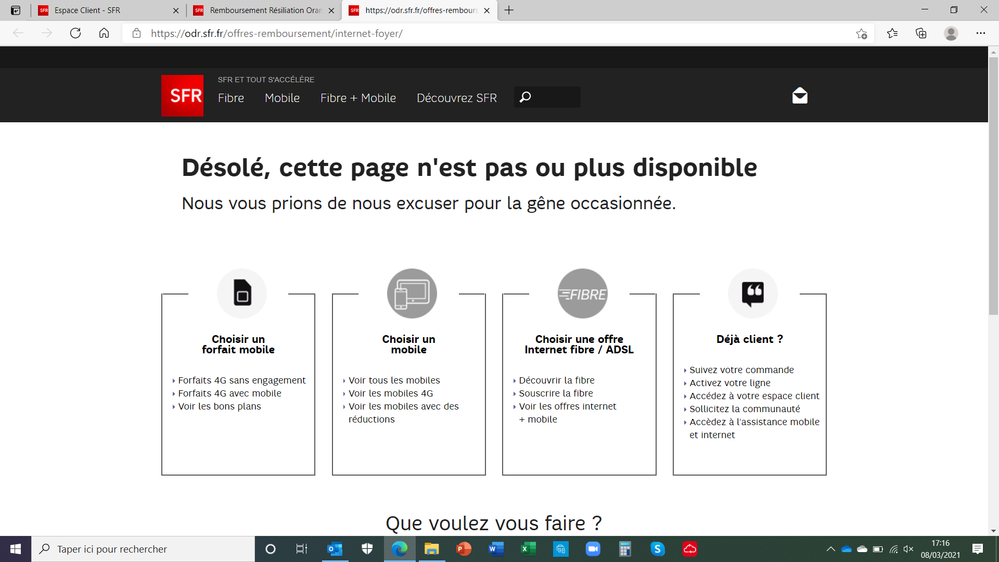This screenshot has height=562, width=999.
Task: Open PowerPoint from the taskbar
Action: [x=463, y=549]
